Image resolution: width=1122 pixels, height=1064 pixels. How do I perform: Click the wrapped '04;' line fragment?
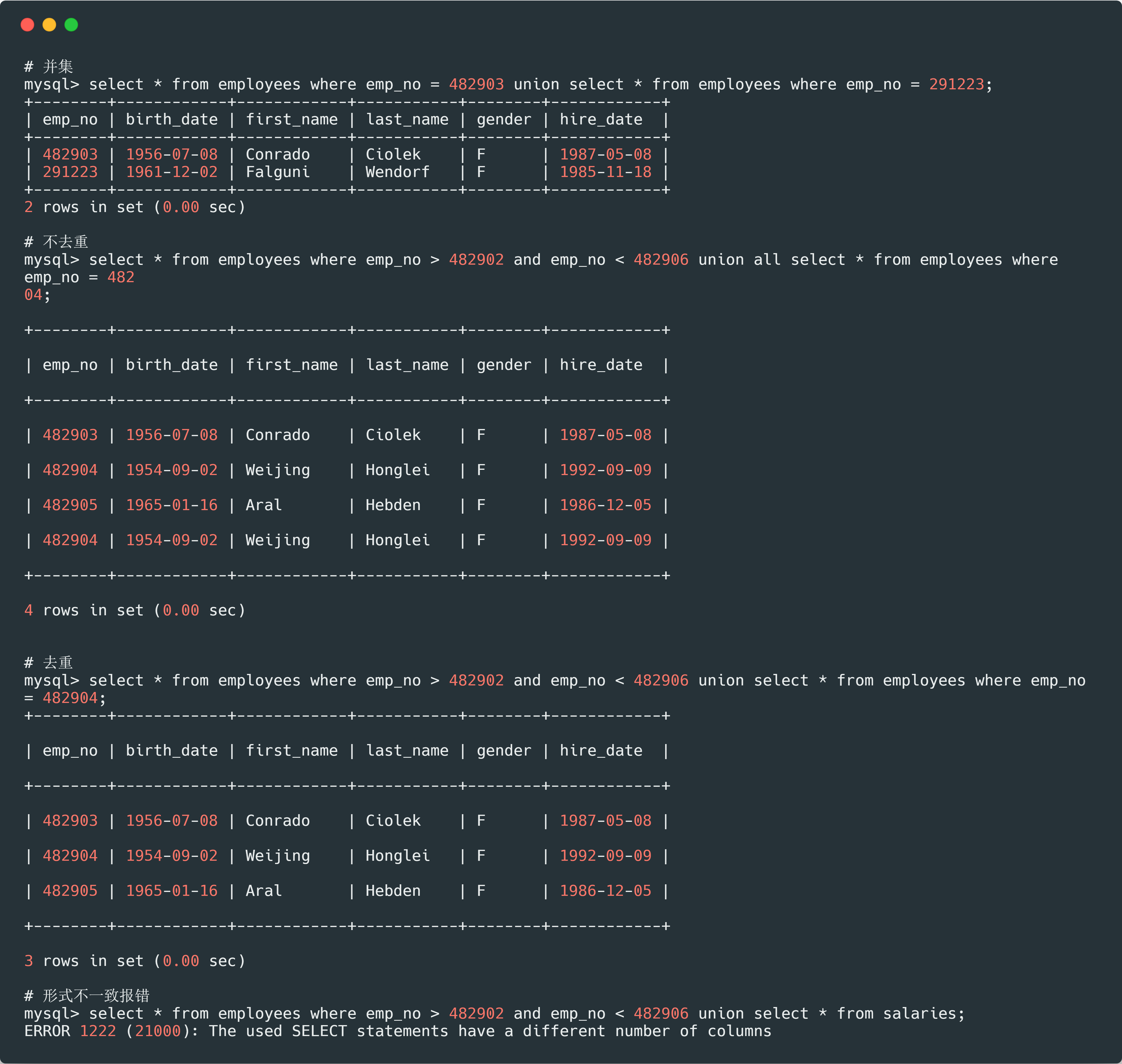click(x=38, y=295)
